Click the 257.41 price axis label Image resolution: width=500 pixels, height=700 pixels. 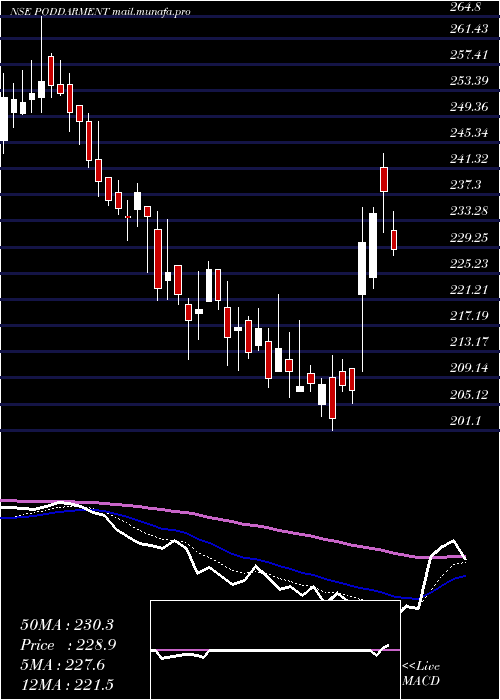[471, 55]
